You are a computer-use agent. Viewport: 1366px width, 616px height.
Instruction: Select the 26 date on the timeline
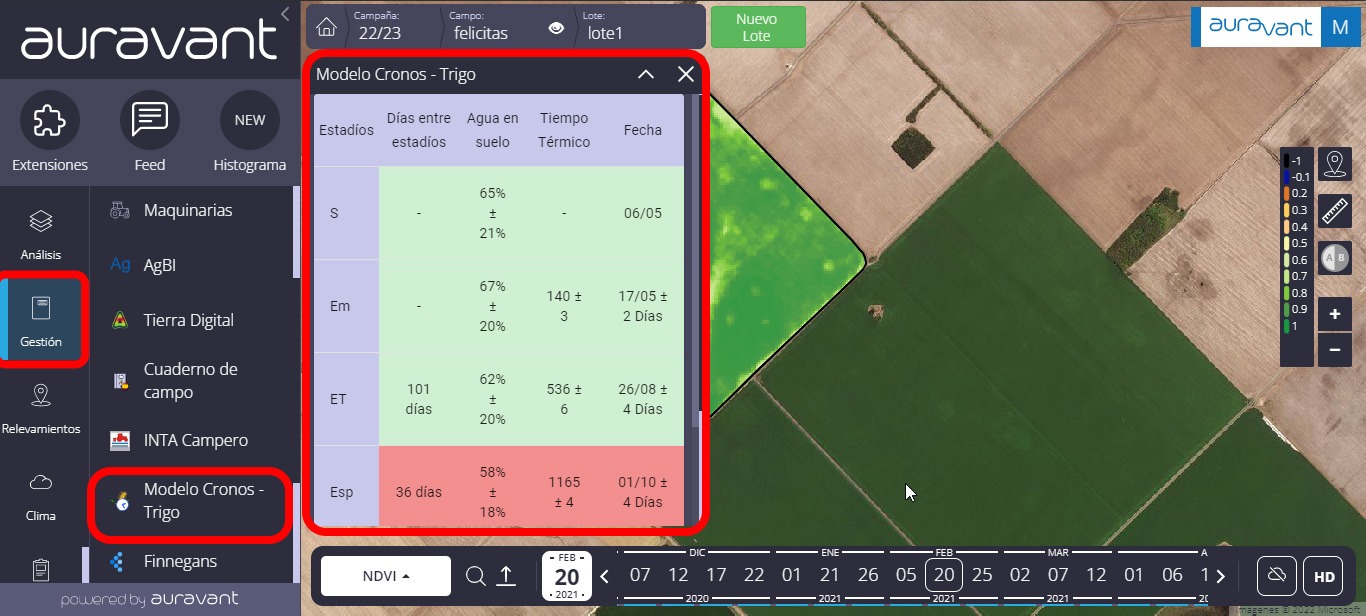pos(868,575)
